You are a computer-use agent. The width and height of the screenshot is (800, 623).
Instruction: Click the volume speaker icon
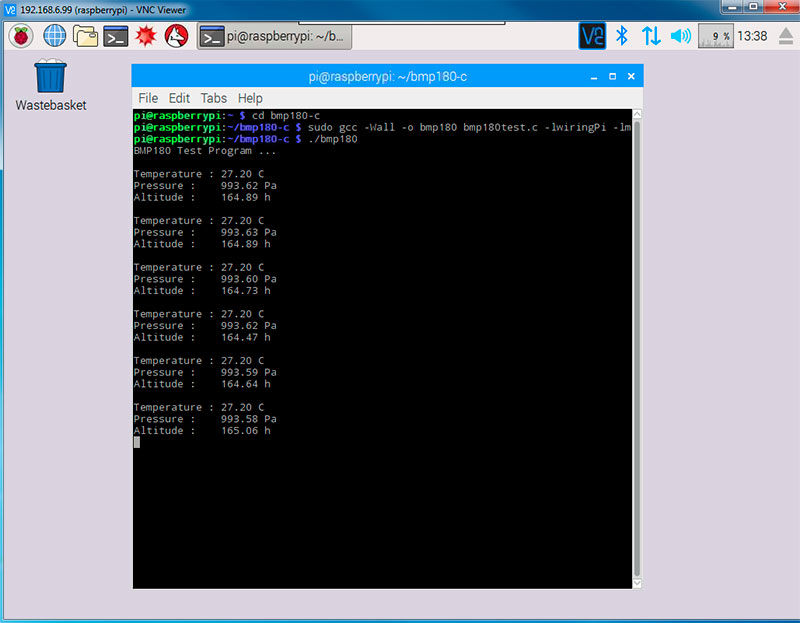[681, 36]
